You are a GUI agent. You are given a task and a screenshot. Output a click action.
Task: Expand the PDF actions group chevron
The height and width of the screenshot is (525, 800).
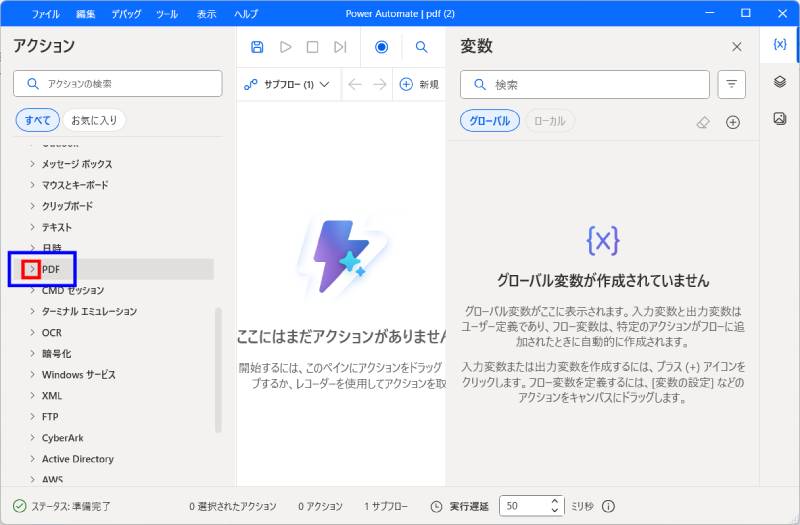click(32, 269)
